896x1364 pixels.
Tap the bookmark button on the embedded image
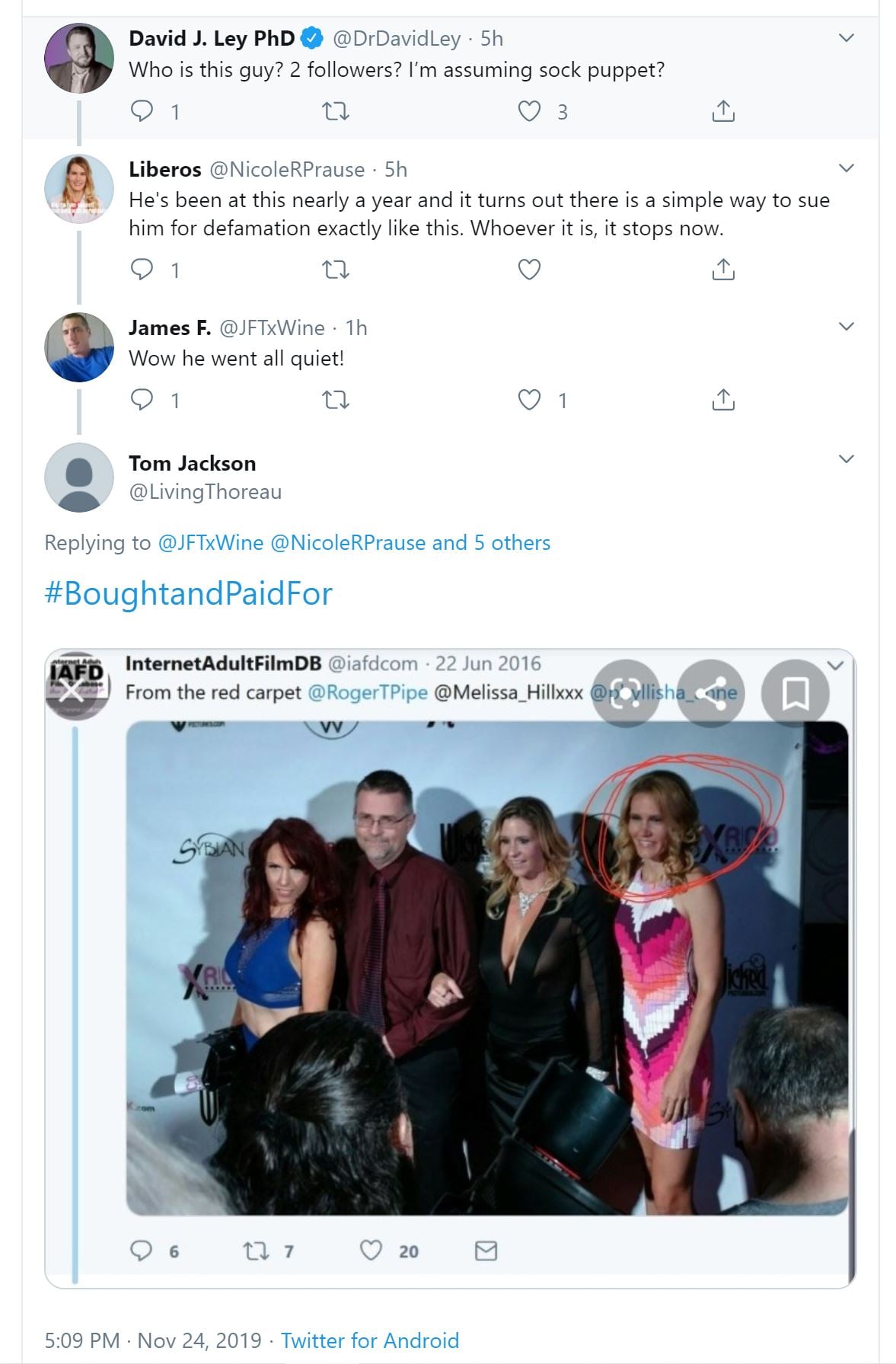796,693
